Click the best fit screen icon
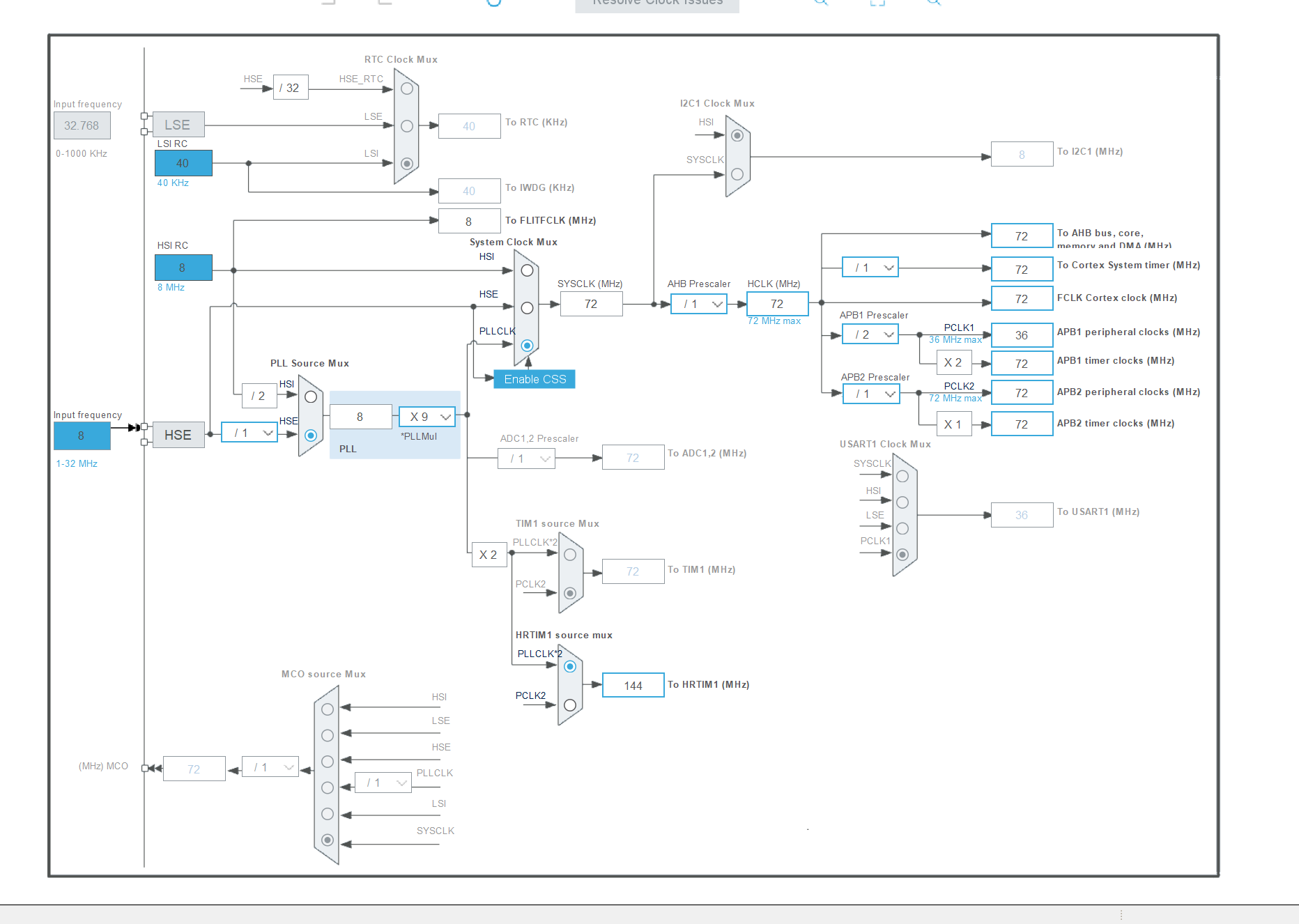The height and width of the screenshot is (924, 1299). [x=877, y=3]
